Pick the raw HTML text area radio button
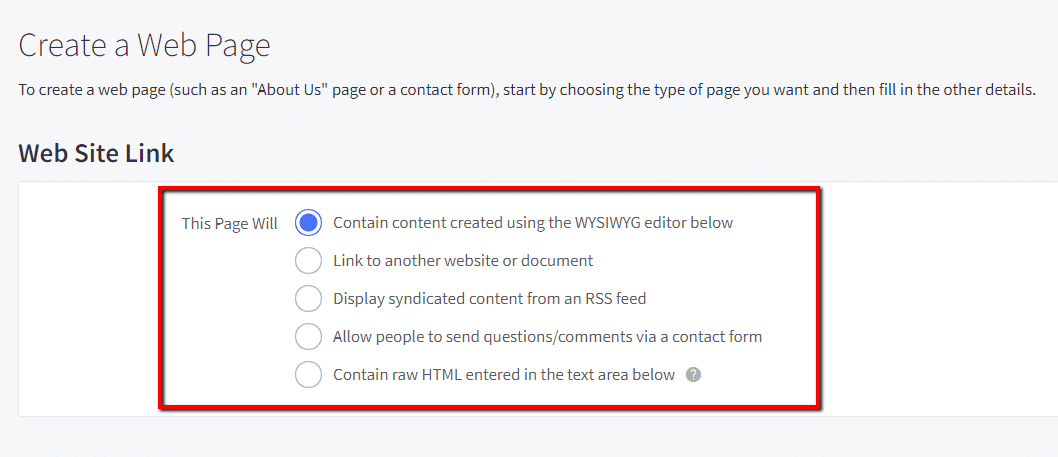Viewport: 1058px width, 457px height. point(309,375)
